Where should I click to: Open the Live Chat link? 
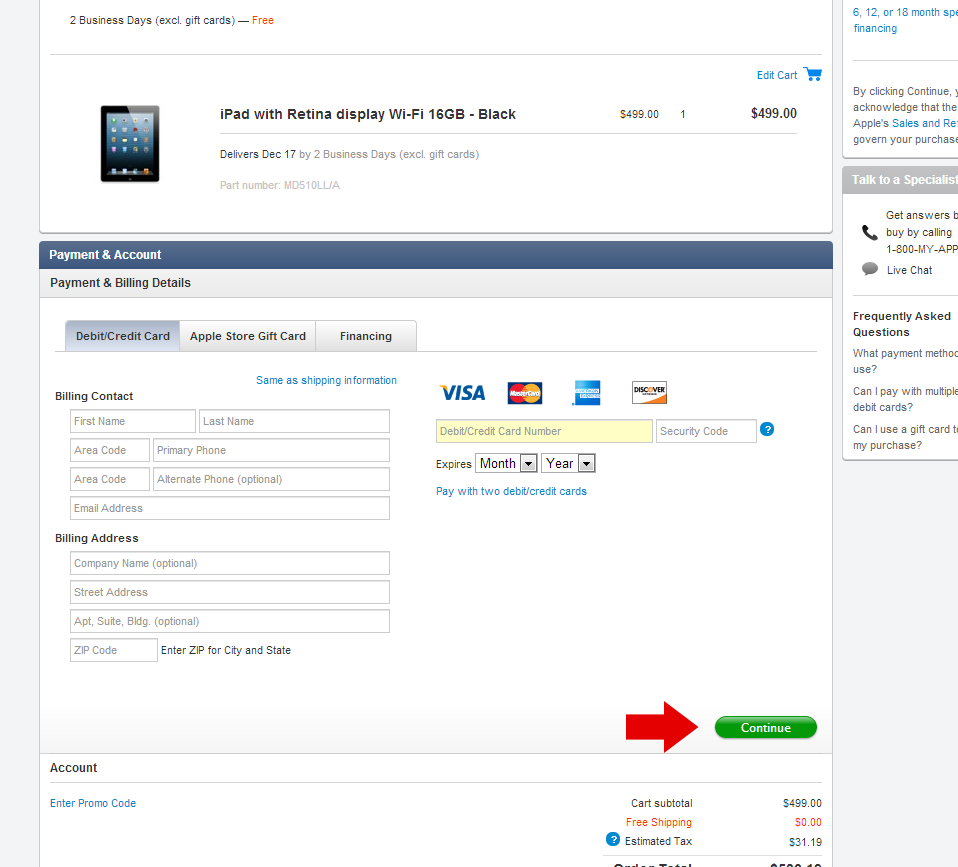click(x=909, y=270)
